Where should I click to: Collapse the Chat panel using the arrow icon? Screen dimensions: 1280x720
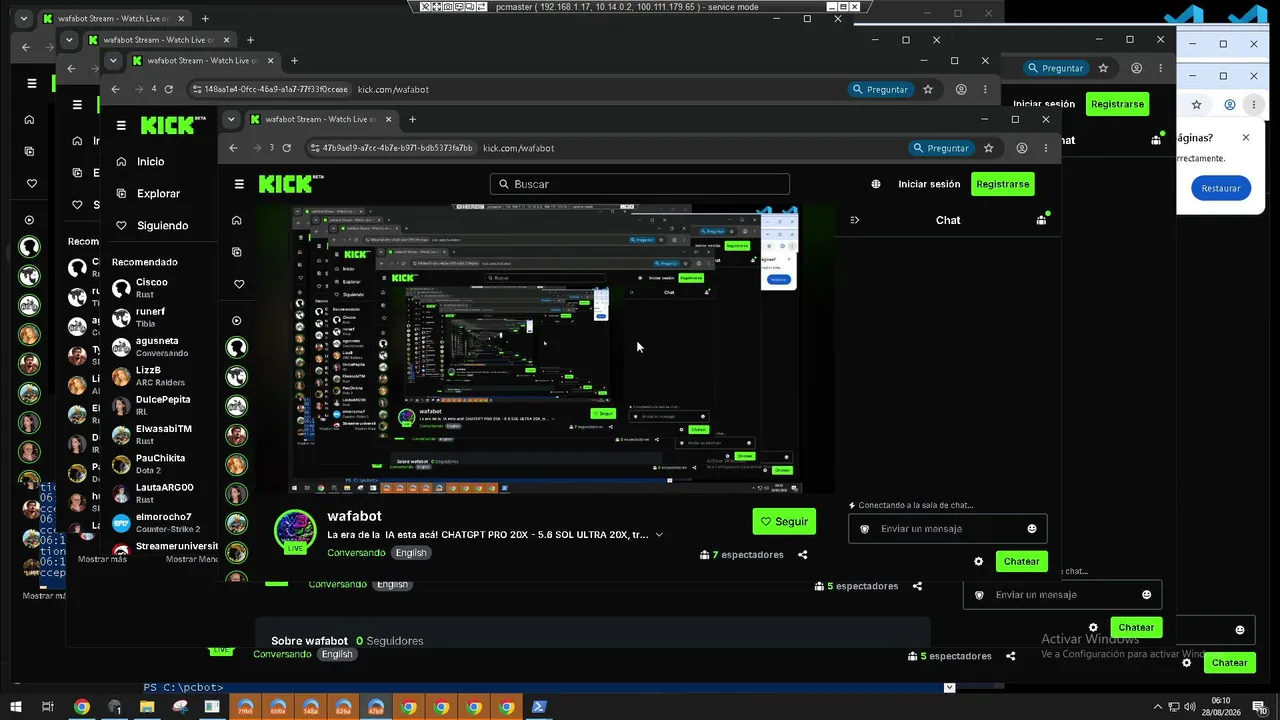pyautogui.click(x=855, y=220)
